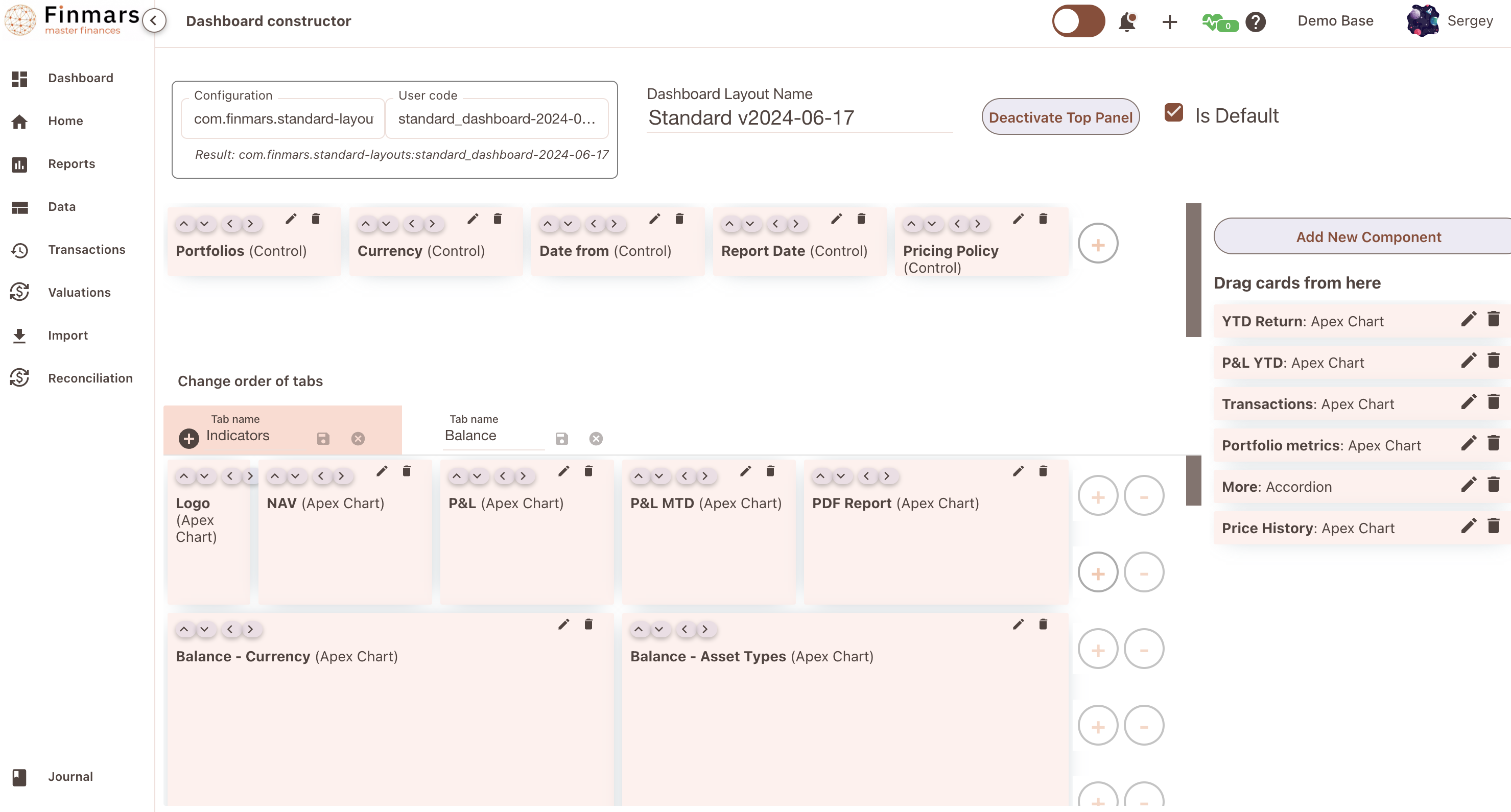
Task: Move Balance - Currency card down
Action: click(x=204, y=629)
